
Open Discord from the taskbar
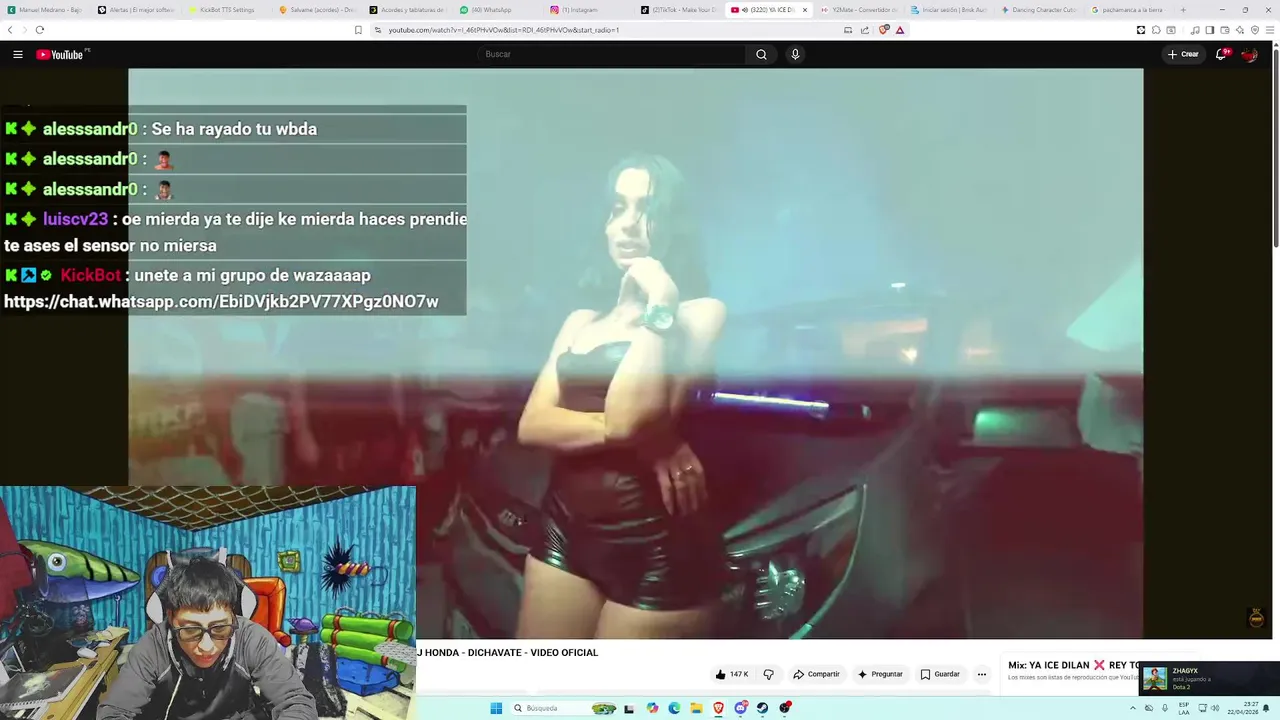tap(740, 708)
